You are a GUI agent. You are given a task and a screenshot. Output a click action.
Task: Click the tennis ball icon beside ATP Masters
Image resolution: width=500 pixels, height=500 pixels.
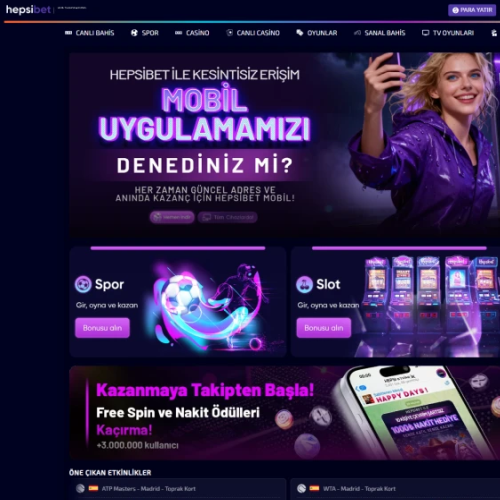click(x=80, y=489)
